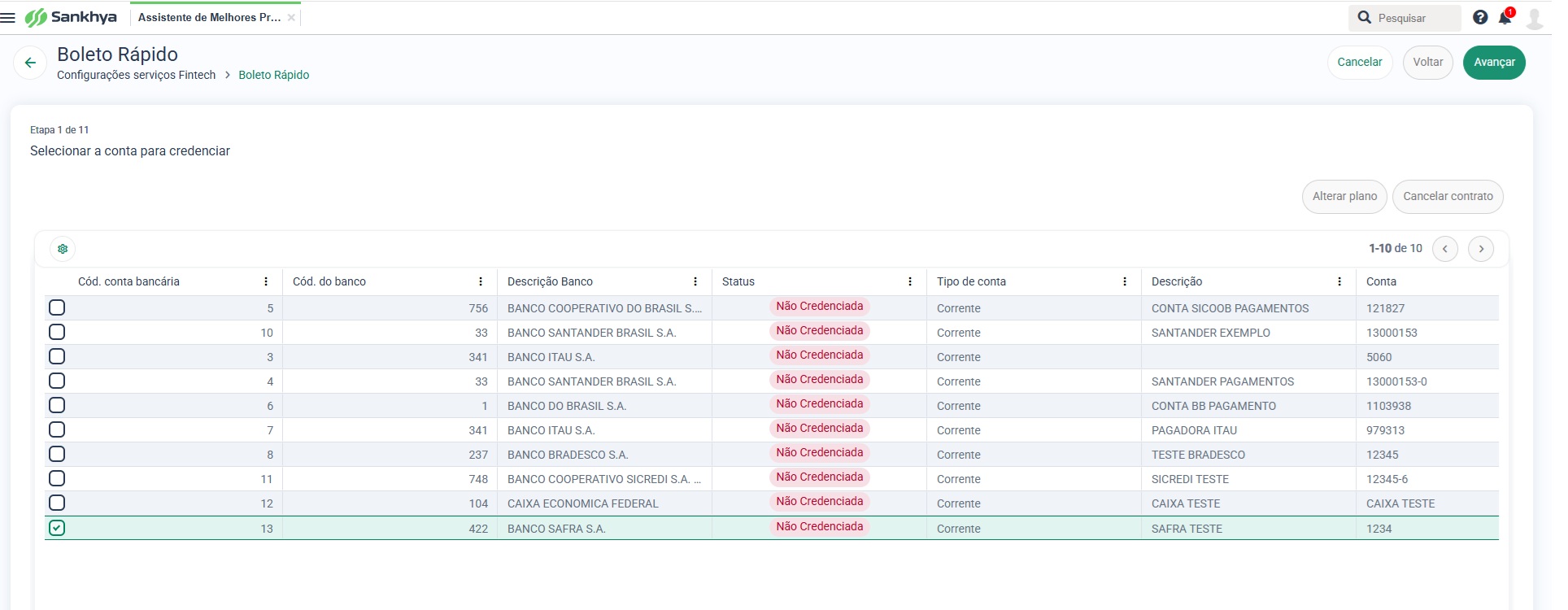Image resolution: width=1568 pixels, height=610 pixels.
Task: Click BANCO SAFRA S.A. cell
Action: 604,529
